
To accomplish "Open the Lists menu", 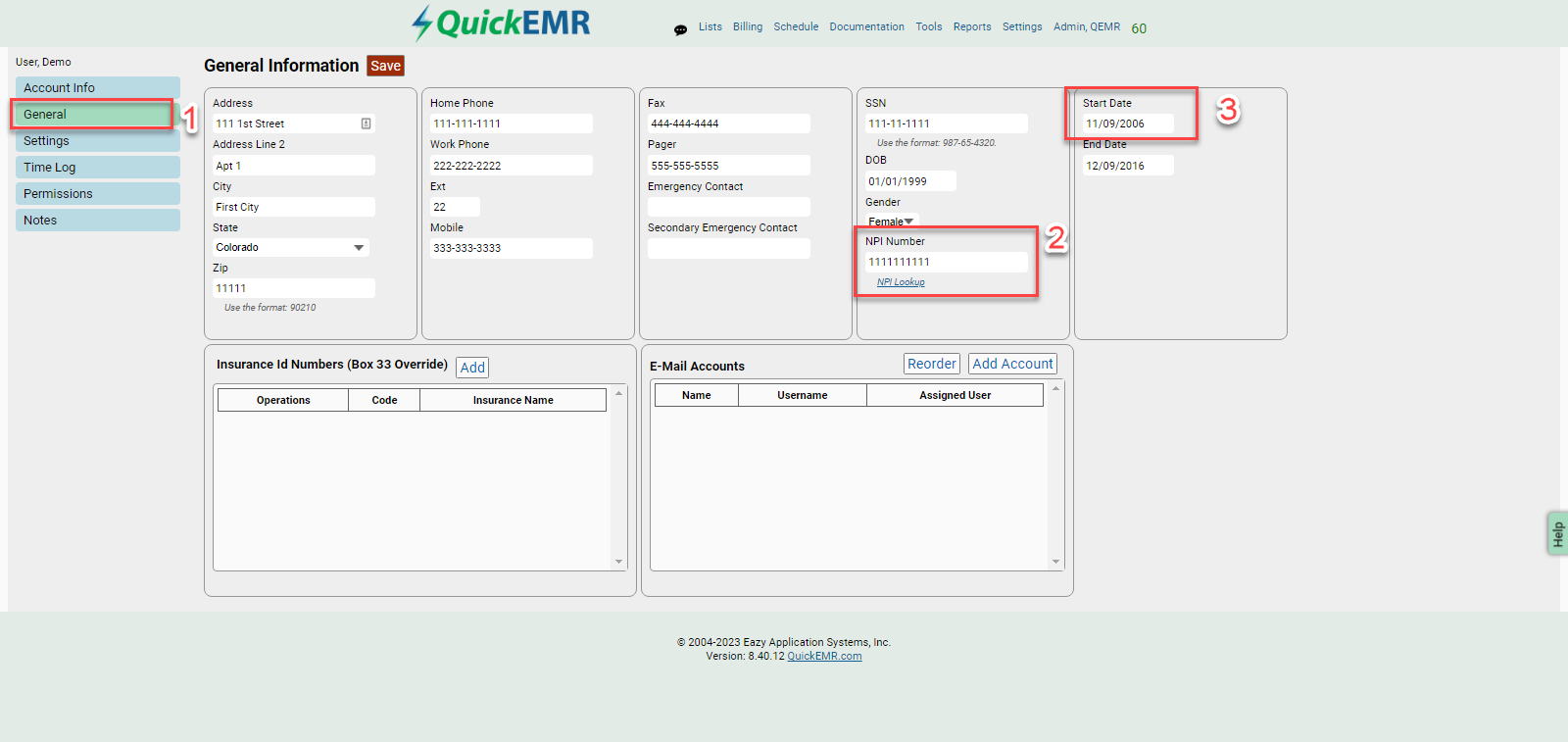I will tap(710, 27).
